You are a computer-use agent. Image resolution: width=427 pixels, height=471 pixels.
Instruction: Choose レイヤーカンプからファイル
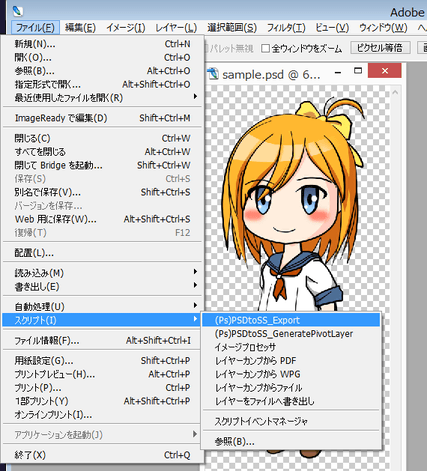pos(291,388)
